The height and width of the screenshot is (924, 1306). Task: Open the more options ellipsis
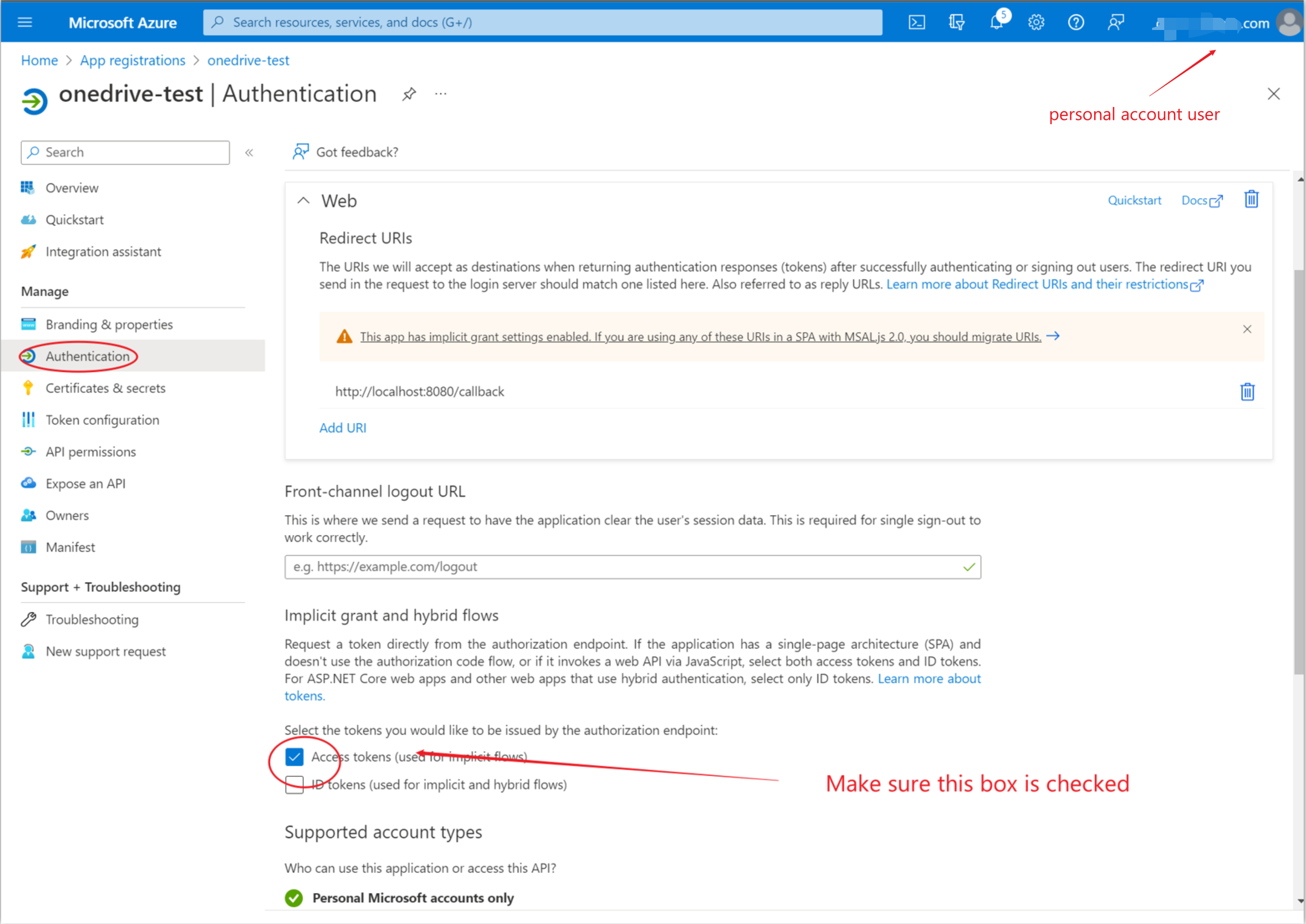tap(441, 94)
